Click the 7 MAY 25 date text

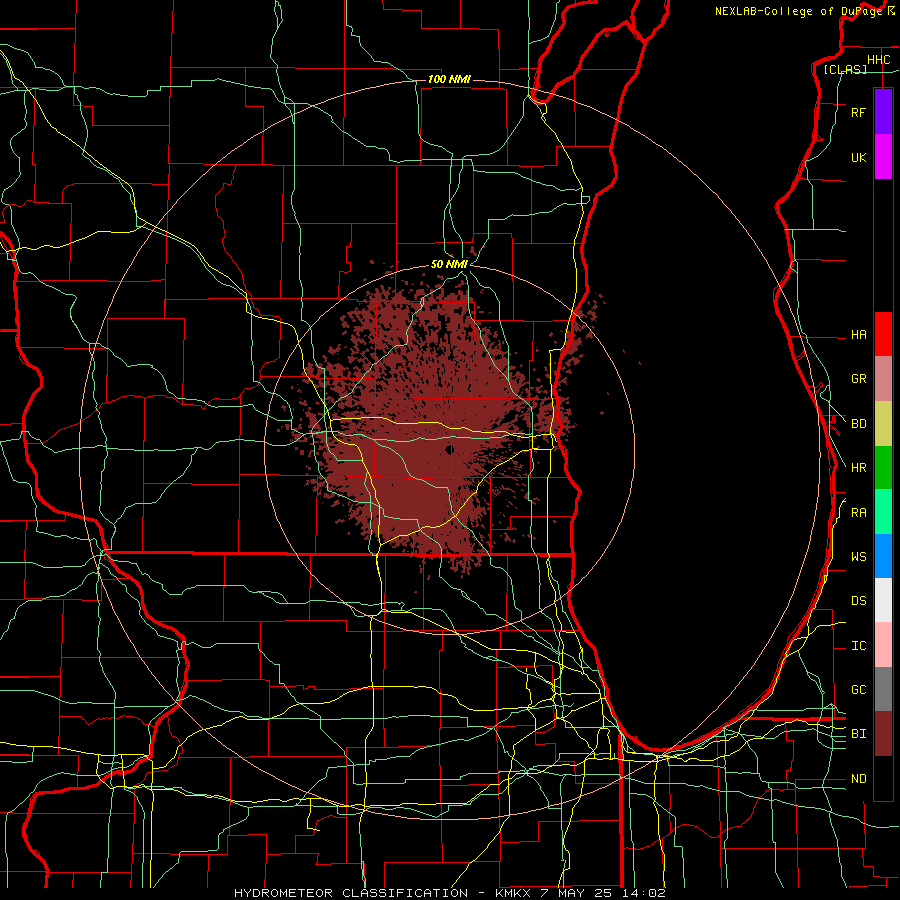(578, 893)
